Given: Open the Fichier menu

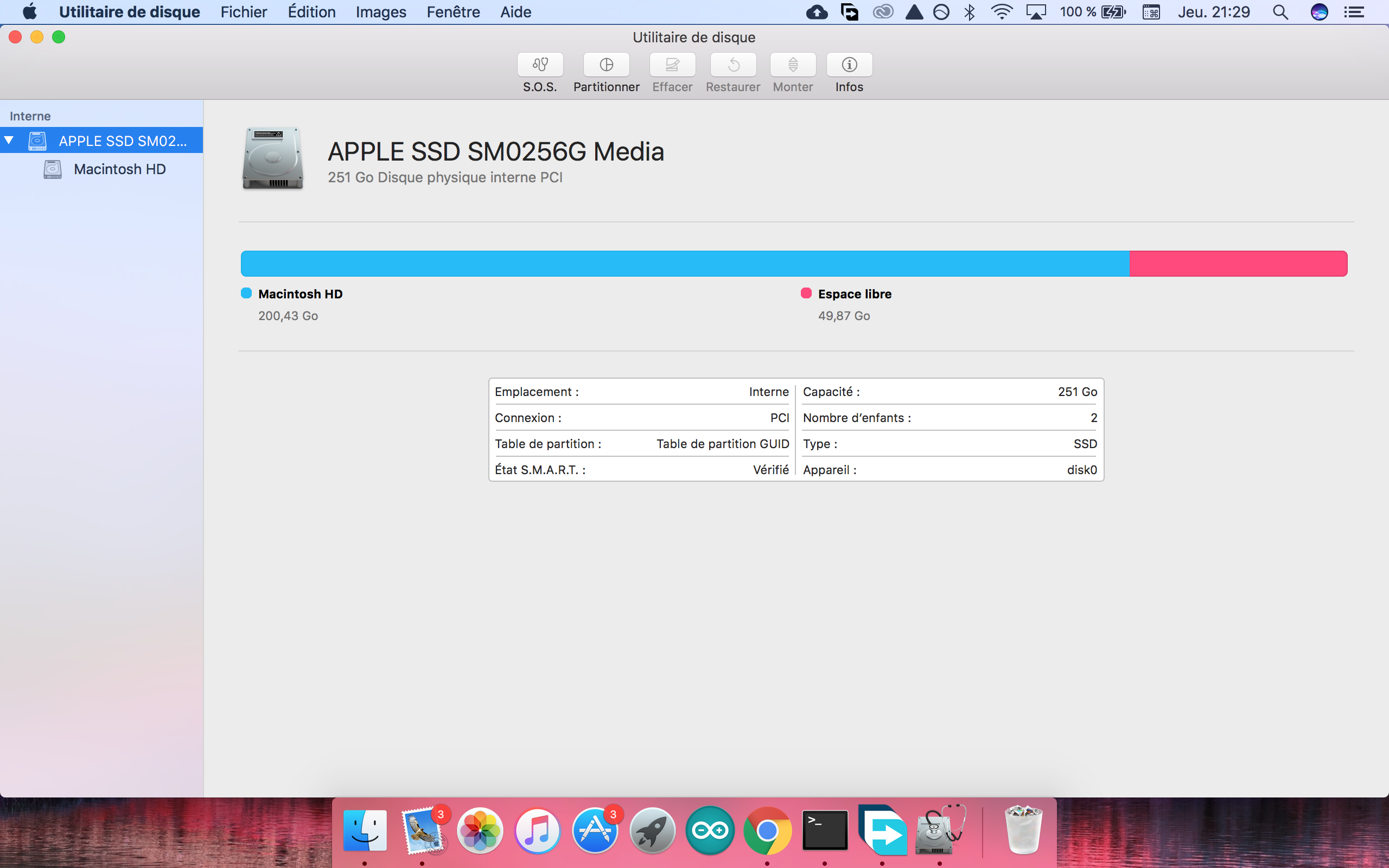Looking at the screenshot, I should [244, 11].
